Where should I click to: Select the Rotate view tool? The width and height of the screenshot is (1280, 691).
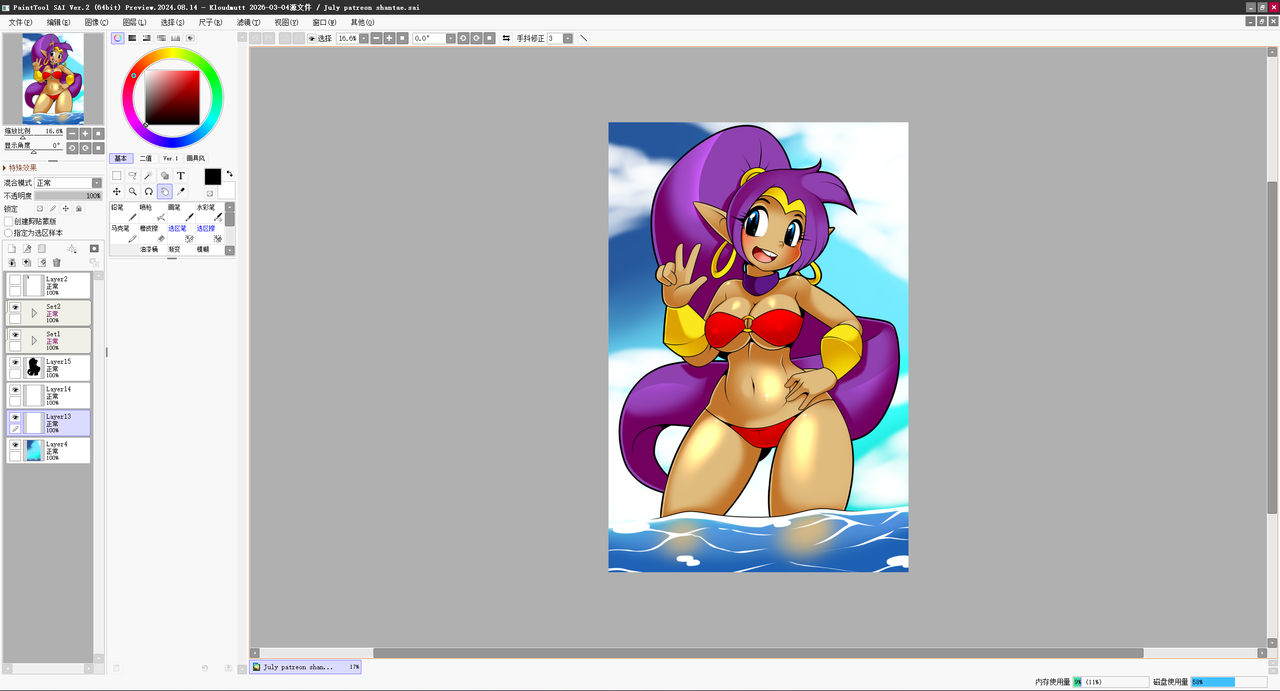[148, 191]
